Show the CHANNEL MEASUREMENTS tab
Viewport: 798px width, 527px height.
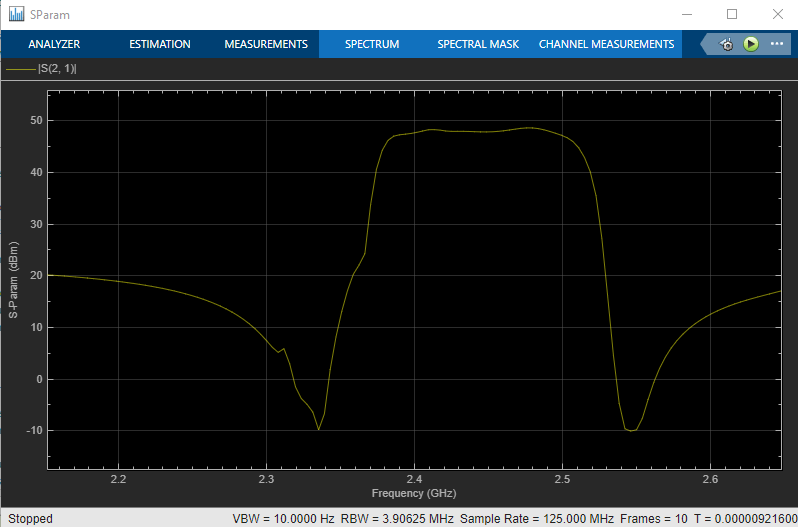click(x=606, y=44)
